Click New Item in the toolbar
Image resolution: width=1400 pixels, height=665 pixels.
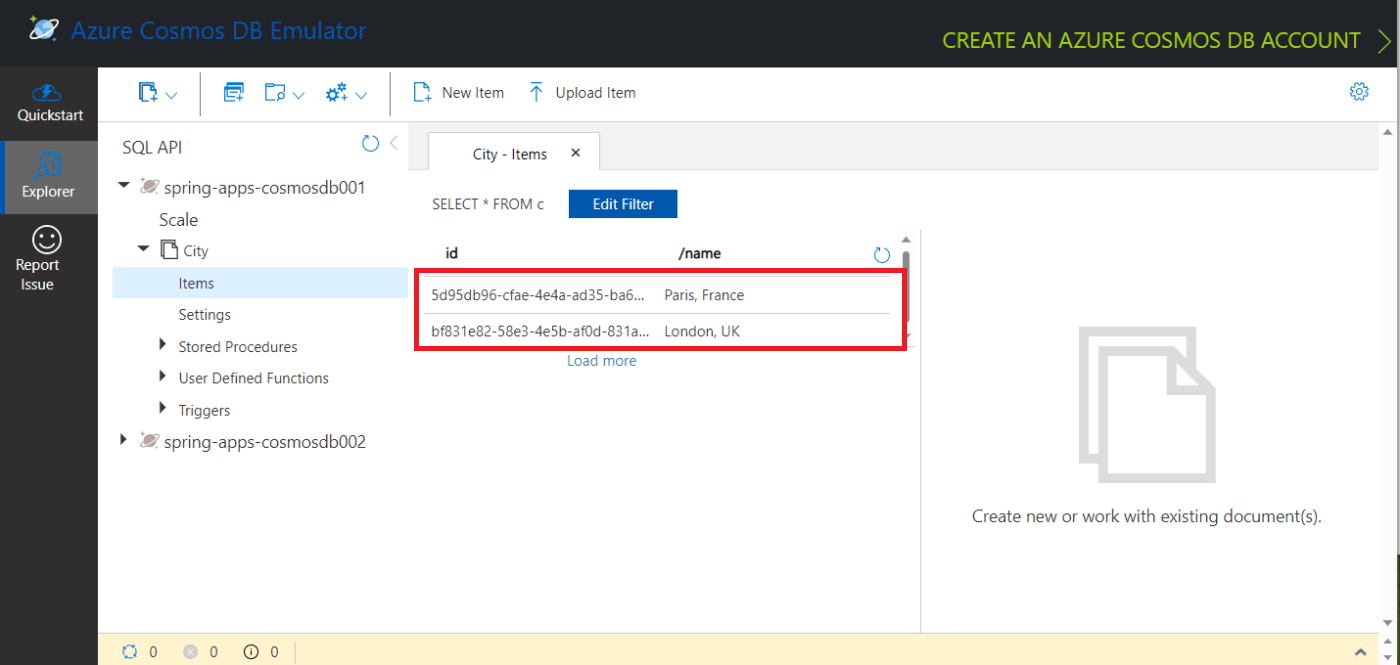[x=459, y=93]
